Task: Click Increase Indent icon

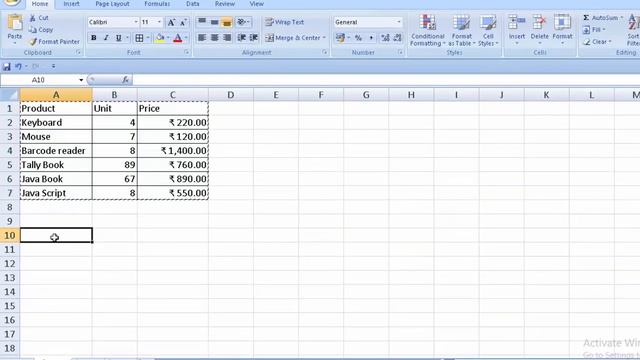Action: click(254, 38)
